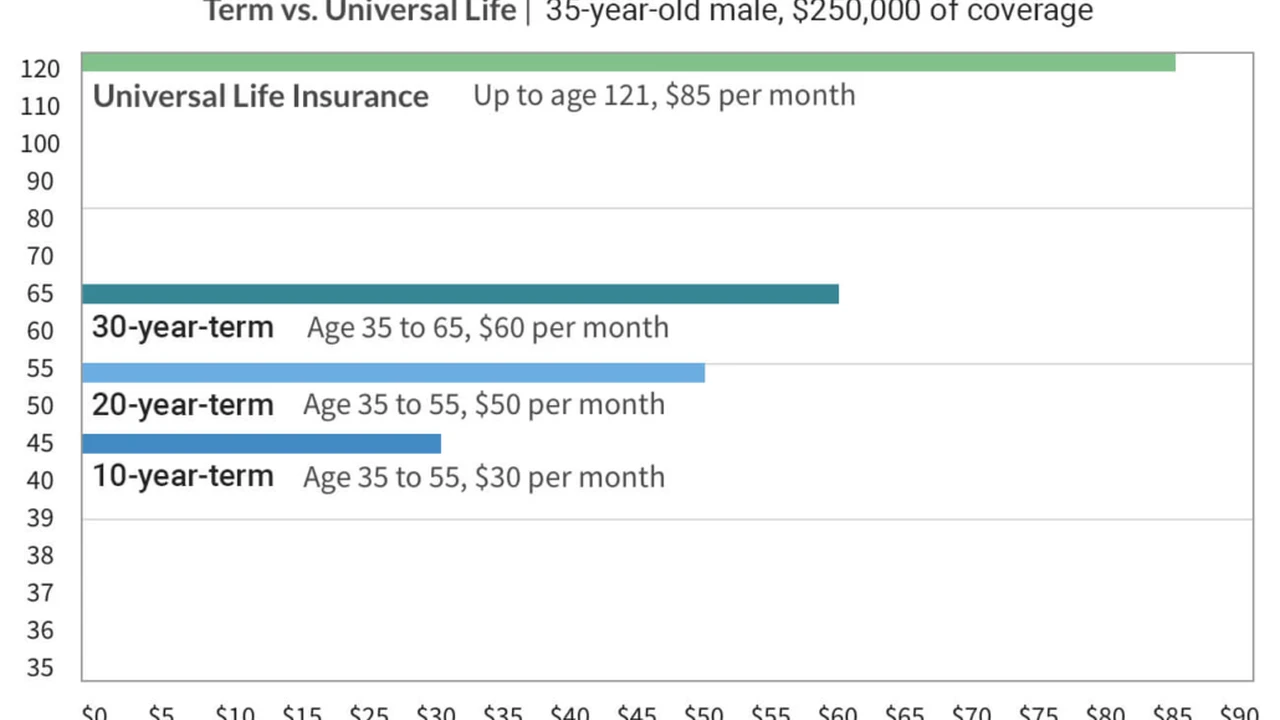Click the "Term vs. Universal Life" chart title
Image resolution: width=1280 pixels, height=720 pixels.
point(360,12)
